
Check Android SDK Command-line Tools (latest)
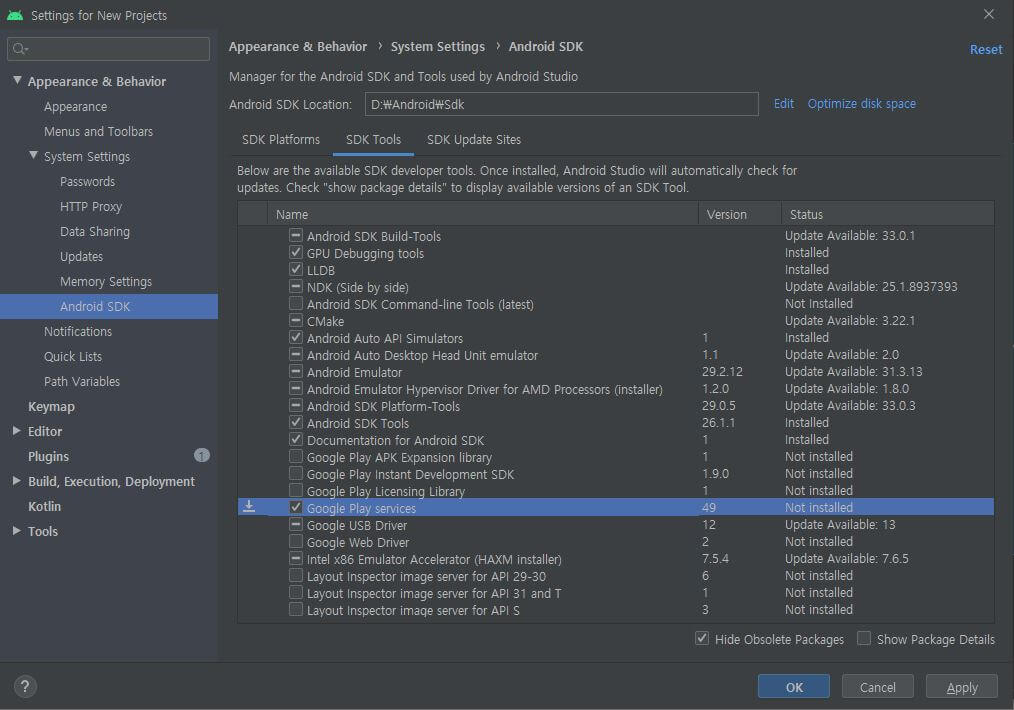296,303
